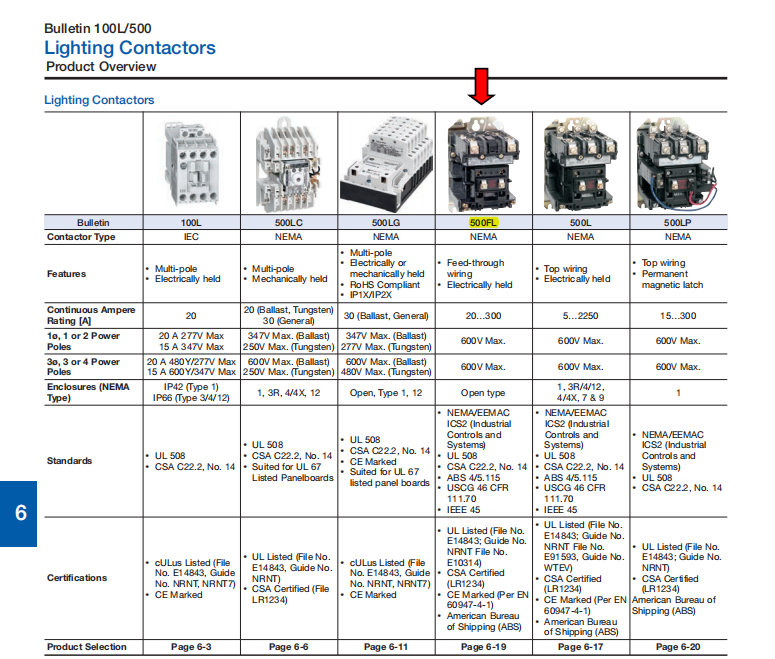Viewport: 775px width, 659px height.
Task: Click the '1, 3R, 4/4X, 12' enclosure cell
Action: (289, 393)
